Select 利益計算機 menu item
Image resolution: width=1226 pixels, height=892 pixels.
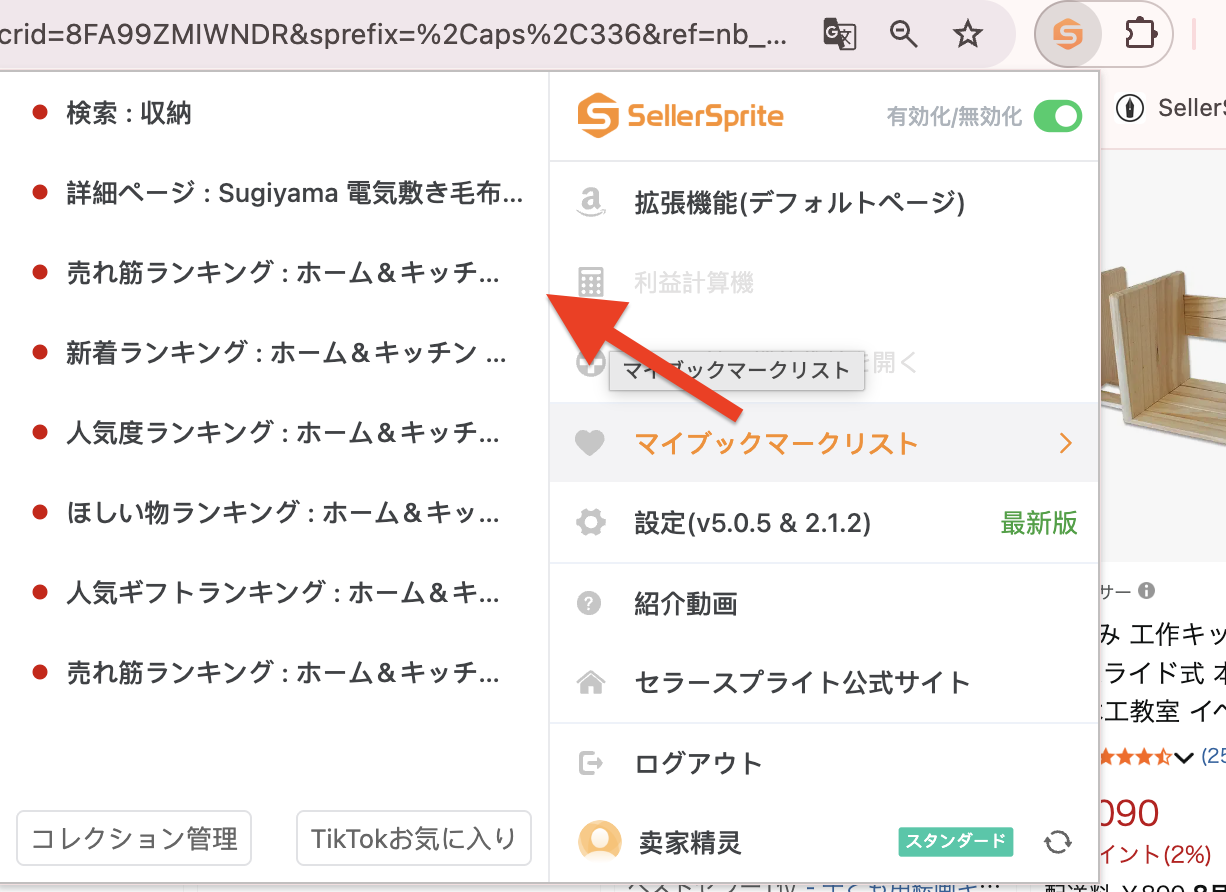coord(824,283)
